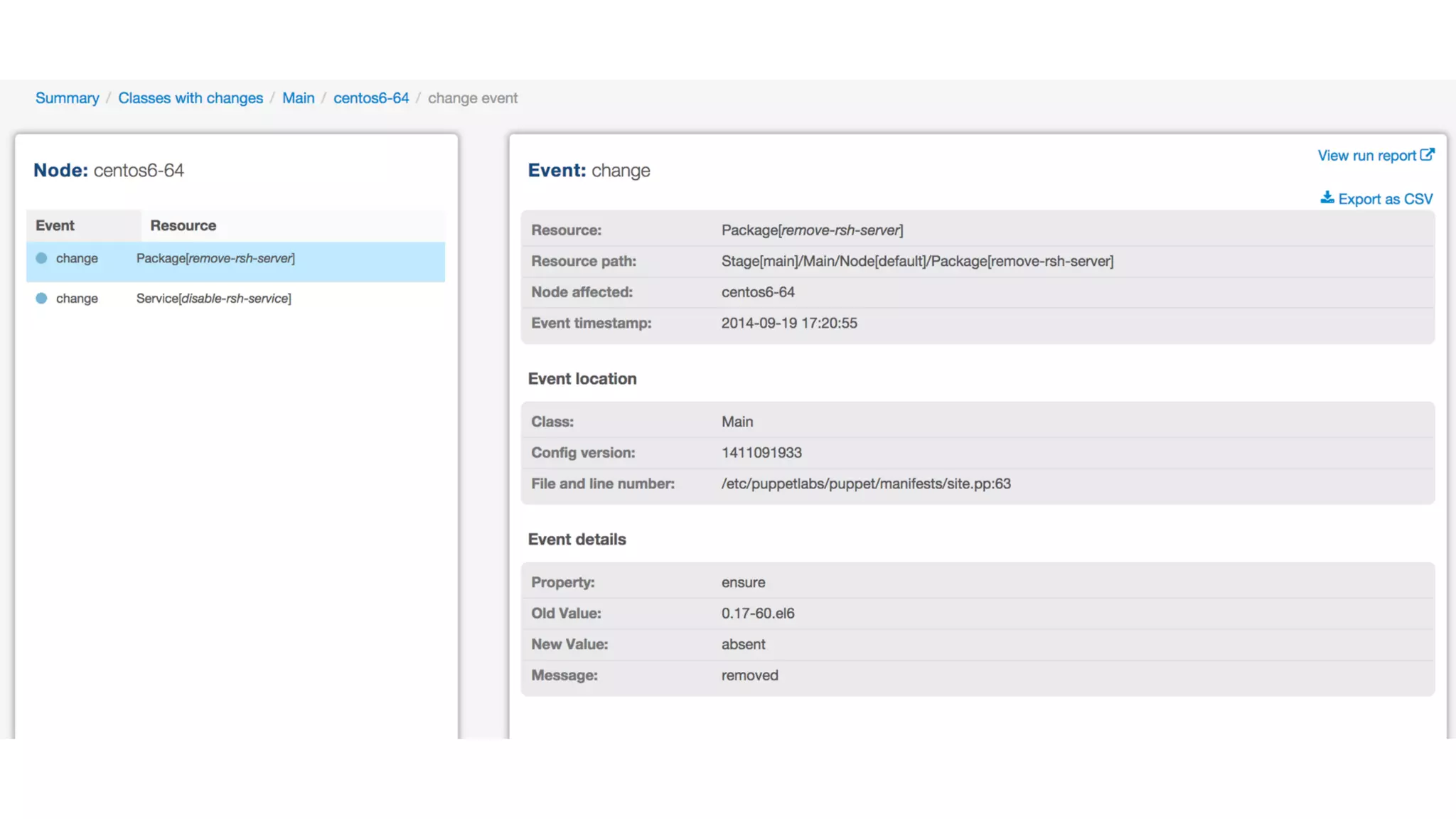1456x819 pixels.
Task: Navigate to the Main breadcrumb link
Action: pyautogui.click(x=298, y=98)
